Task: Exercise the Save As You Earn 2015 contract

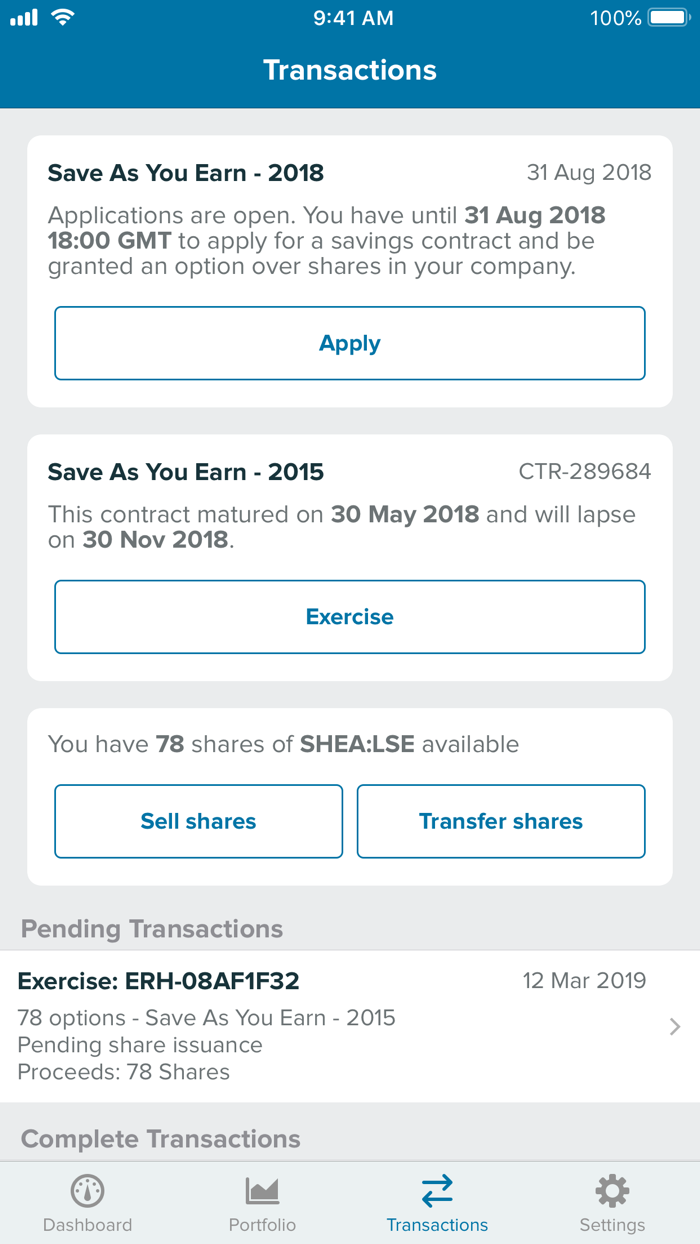Action: click(349, 616)
